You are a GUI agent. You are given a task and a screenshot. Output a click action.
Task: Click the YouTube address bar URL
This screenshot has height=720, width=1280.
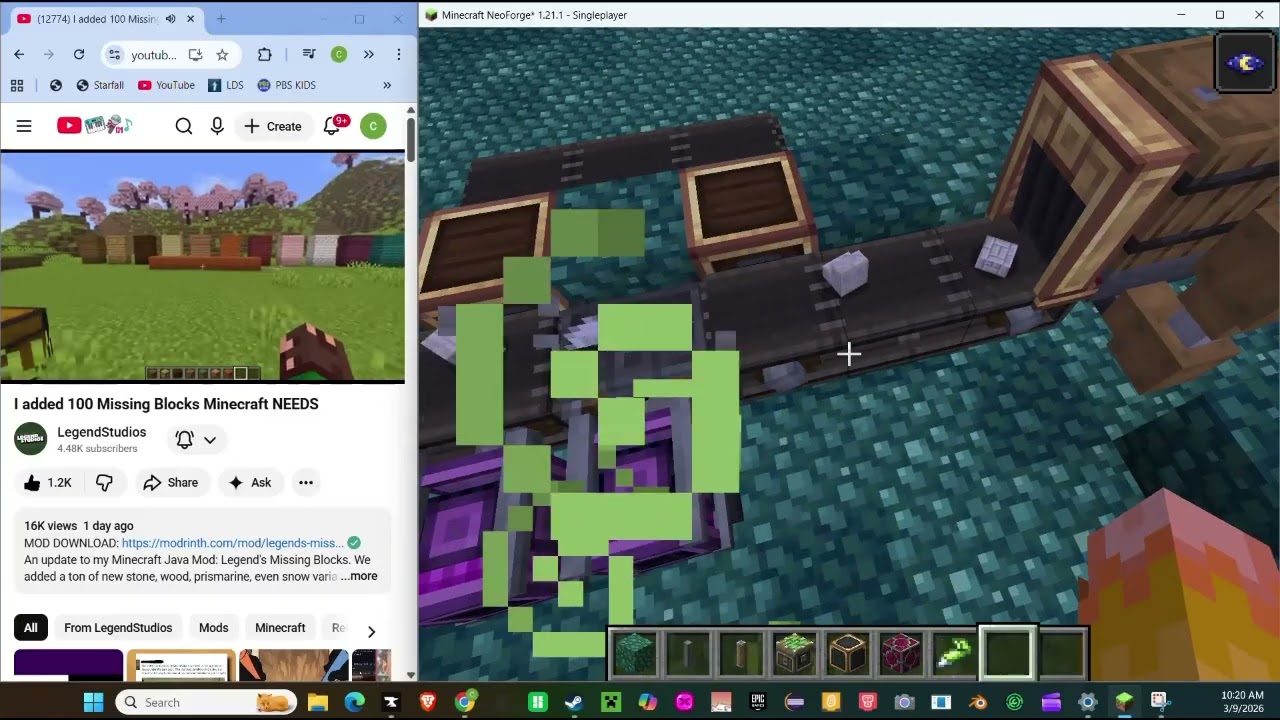click(154, 55)
